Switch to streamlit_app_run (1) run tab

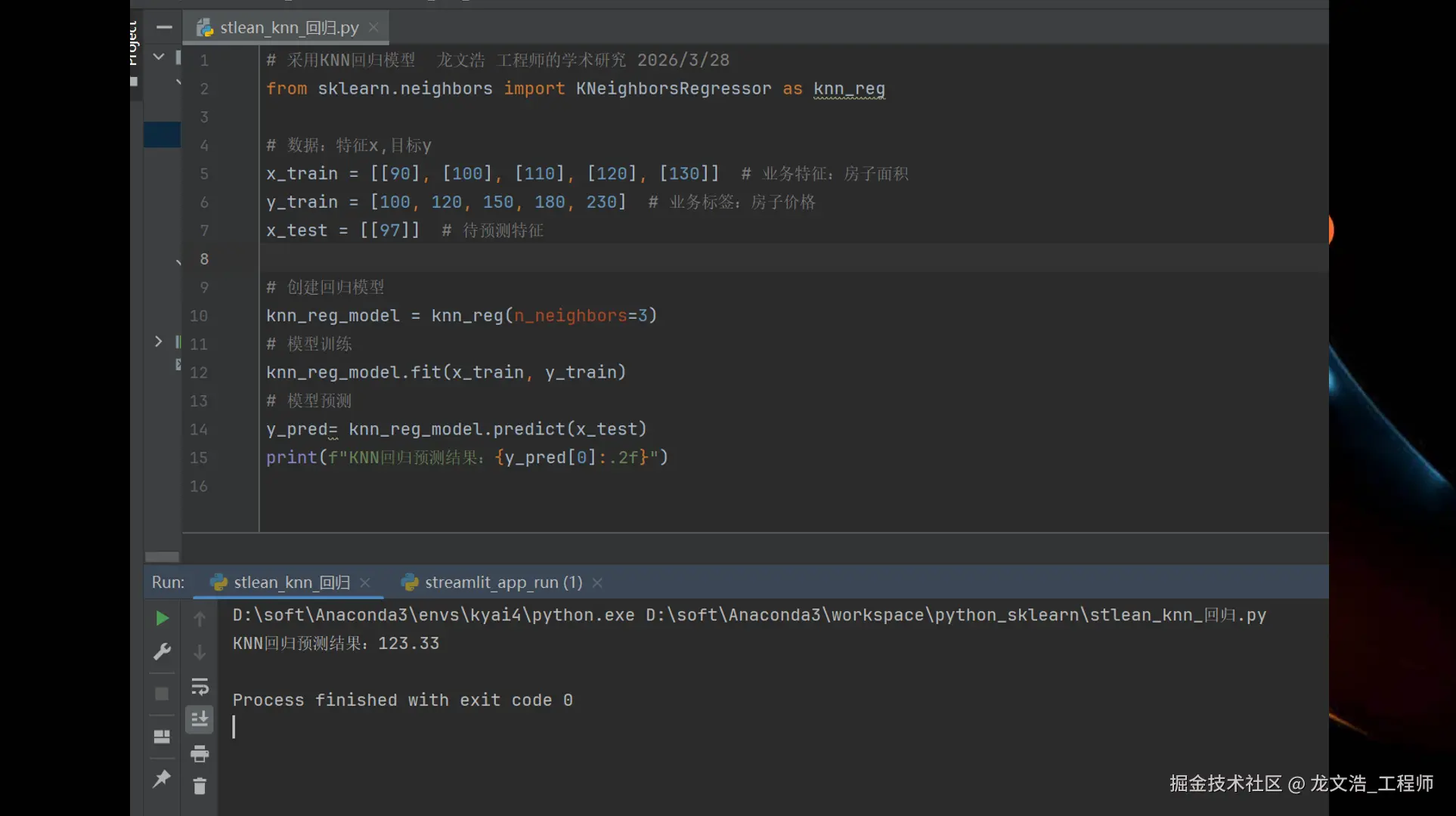(503, 583)
